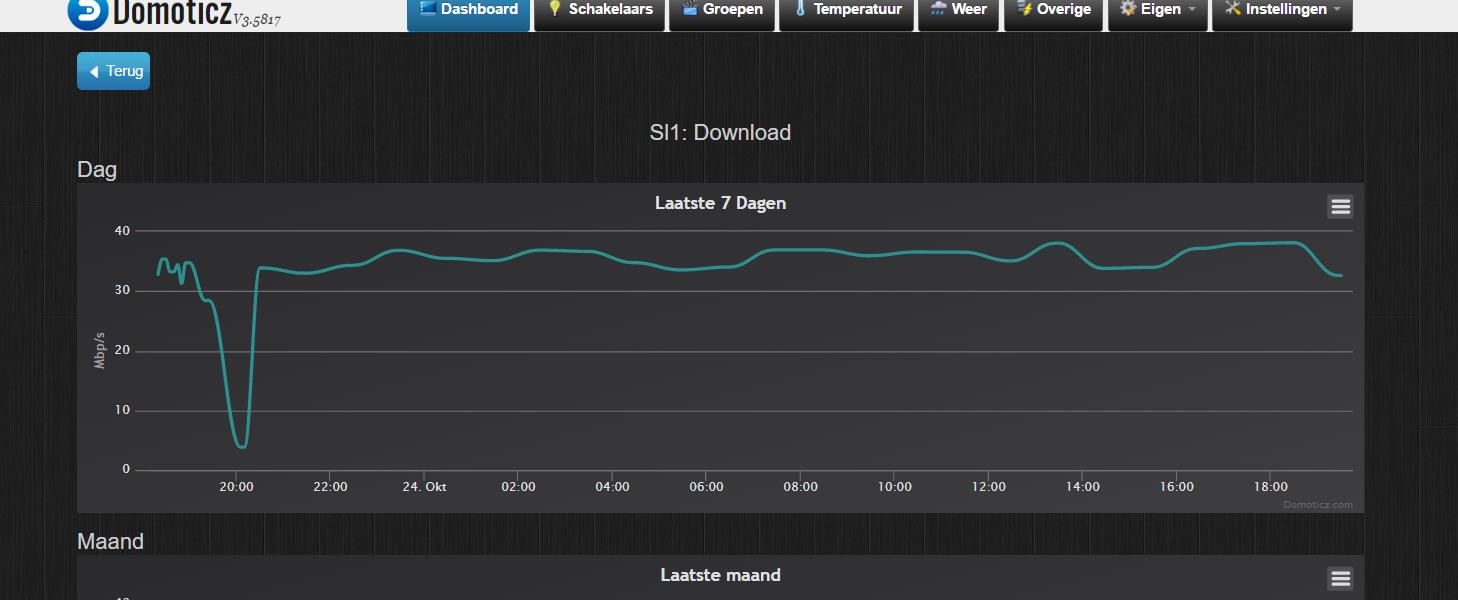The height and width of the screenshot is (600, 1458).
Task: Click the V3.5817 version label
Action: tap(256, 18)
